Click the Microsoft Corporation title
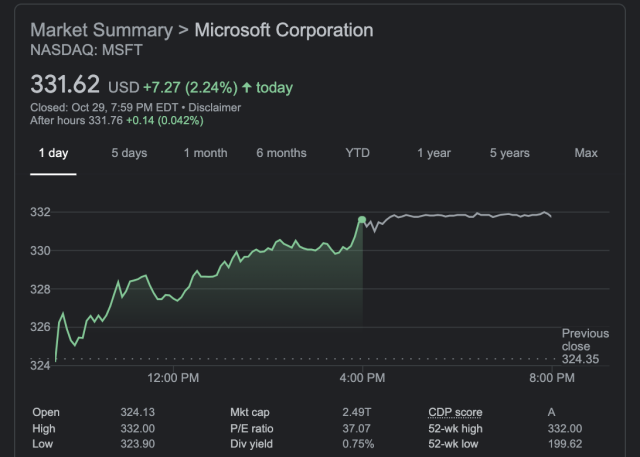 click(x=283, y=30)
